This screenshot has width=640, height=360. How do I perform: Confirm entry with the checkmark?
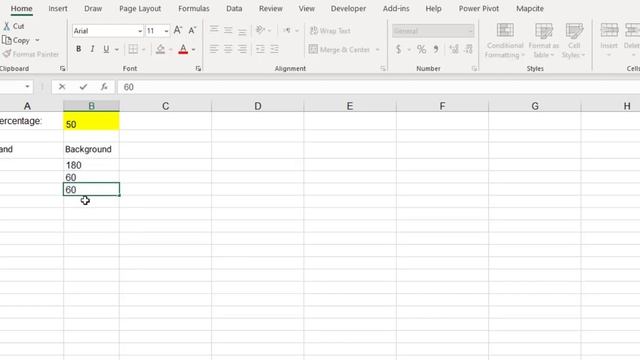pos(83,87)
